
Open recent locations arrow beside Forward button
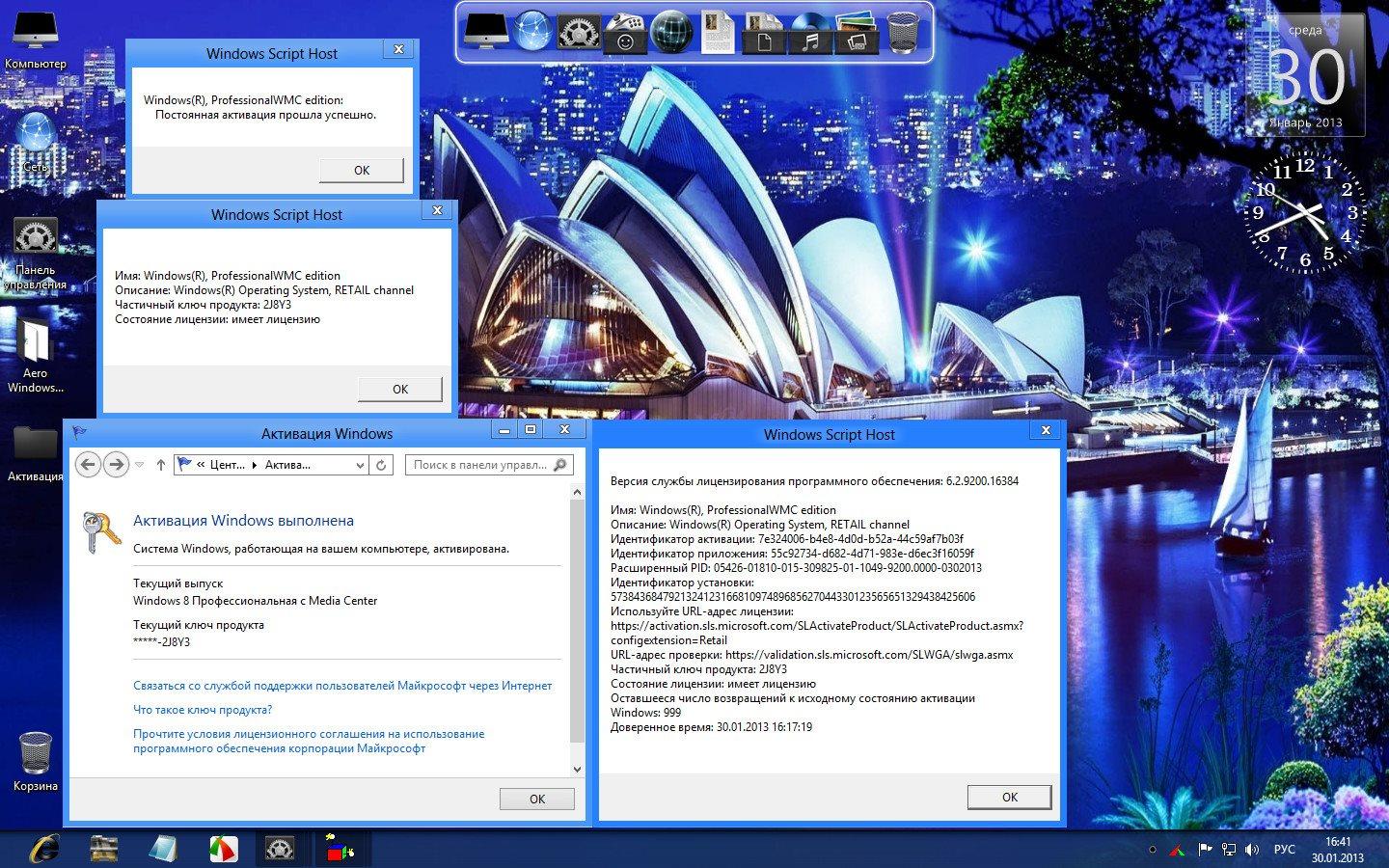(x=140, y=465)
